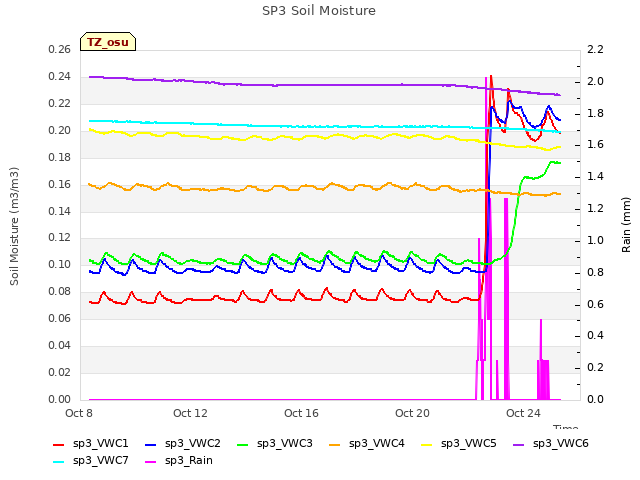Image resolution: width=640 pixels, height=480 pixels.
Task: Click the 0.0 rain axis value
Action: click(x=596, y=399)
